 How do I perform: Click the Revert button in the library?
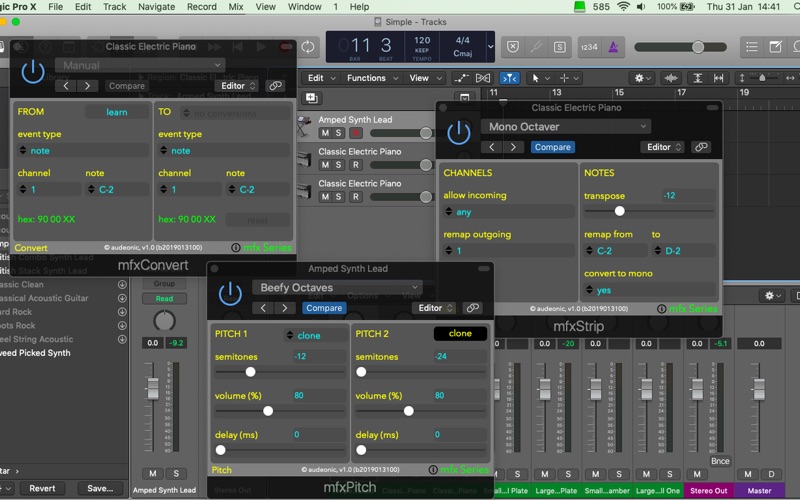click(x=42, y=488)
